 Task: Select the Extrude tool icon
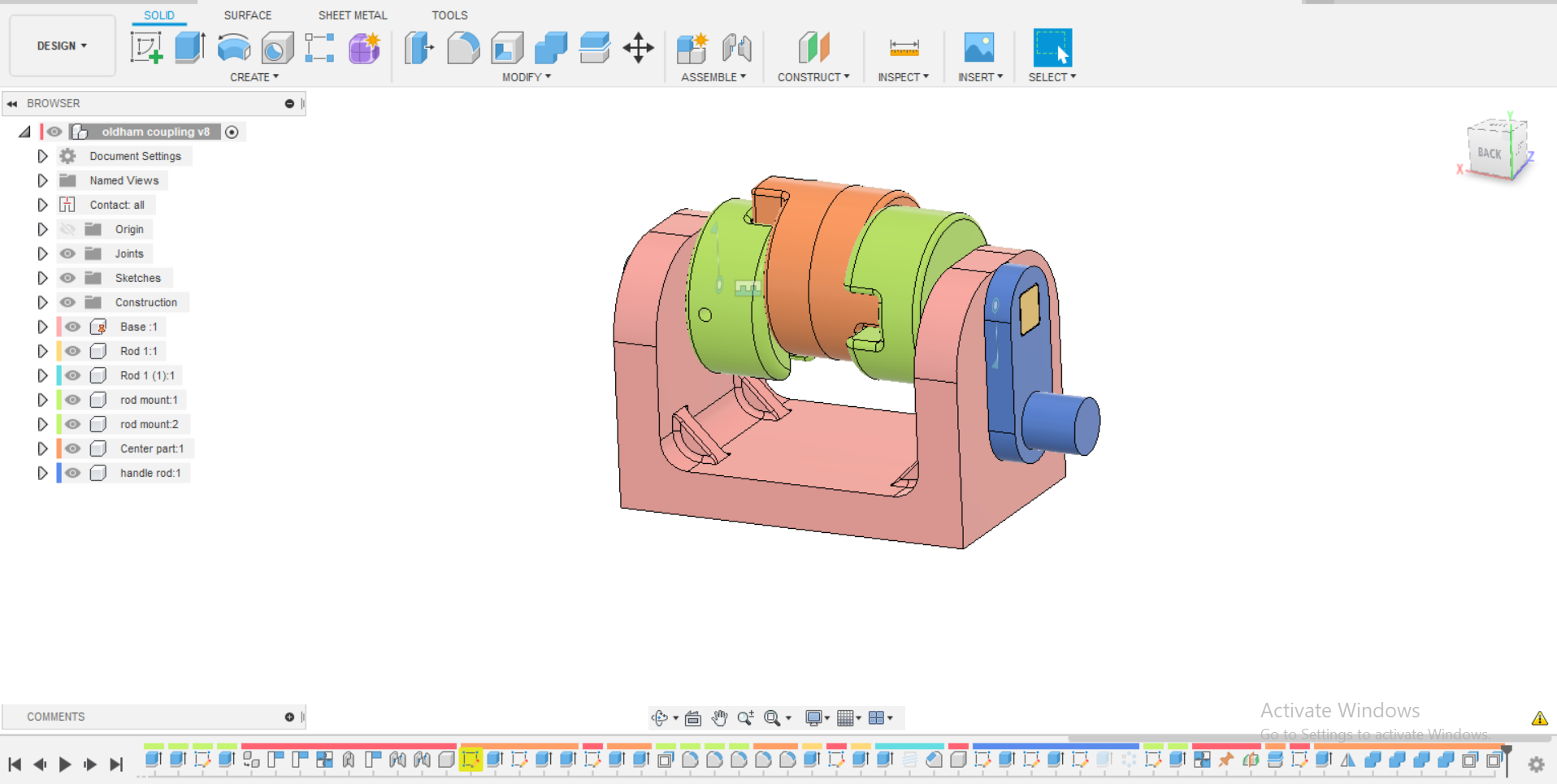click(190, 48)
